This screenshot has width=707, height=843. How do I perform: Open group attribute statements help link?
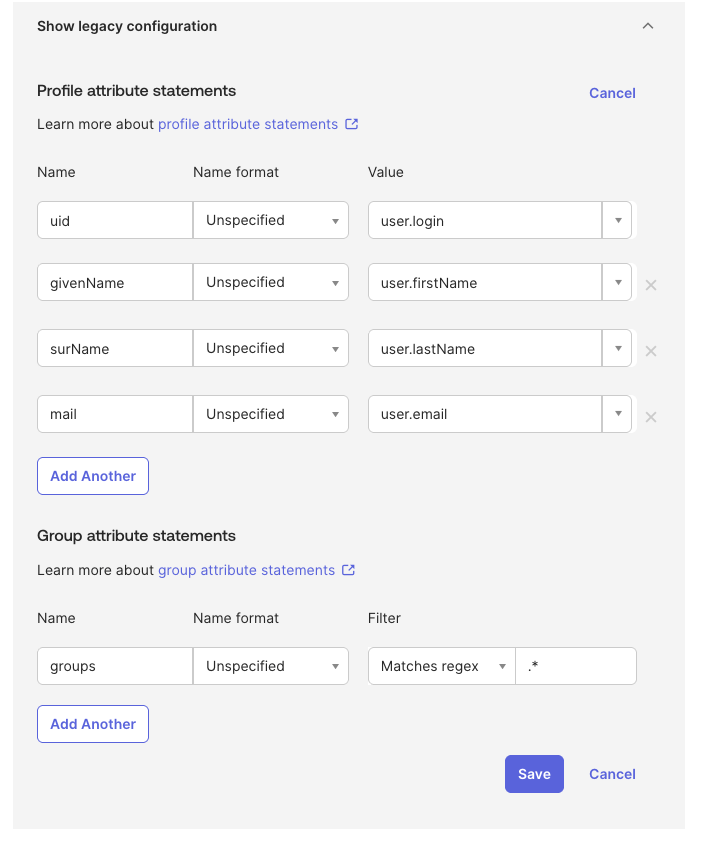coord(246,570)
